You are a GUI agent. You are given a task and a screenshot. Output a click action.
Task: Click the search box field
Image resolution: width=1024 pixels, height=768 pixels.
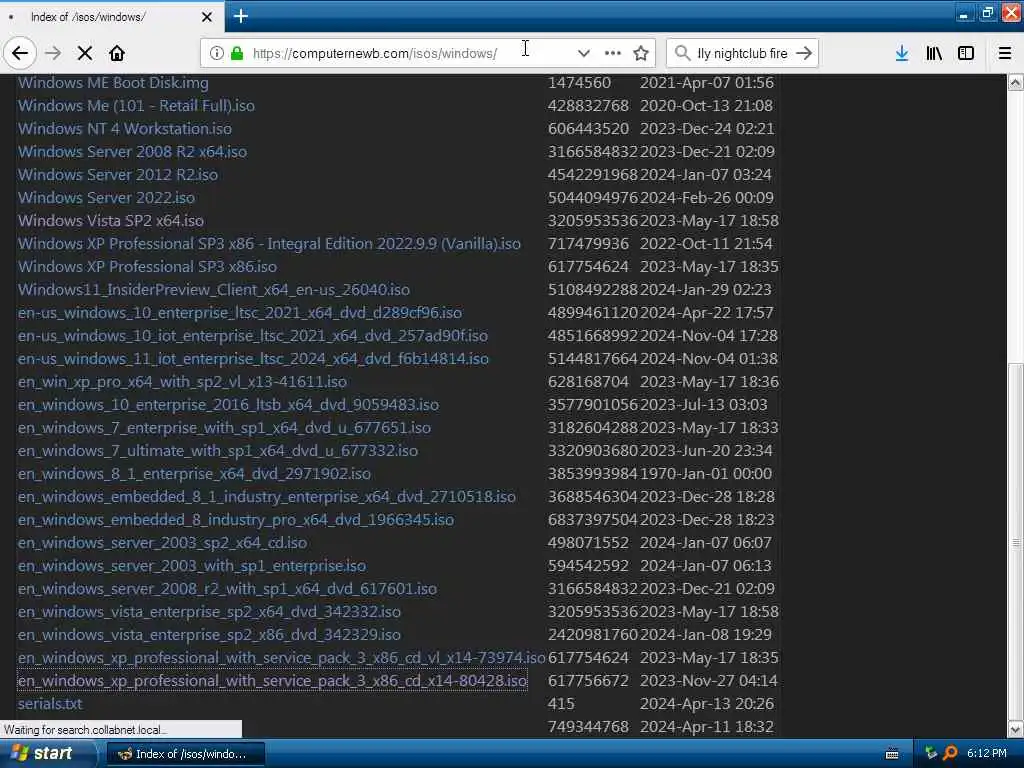tap(742, 53)
